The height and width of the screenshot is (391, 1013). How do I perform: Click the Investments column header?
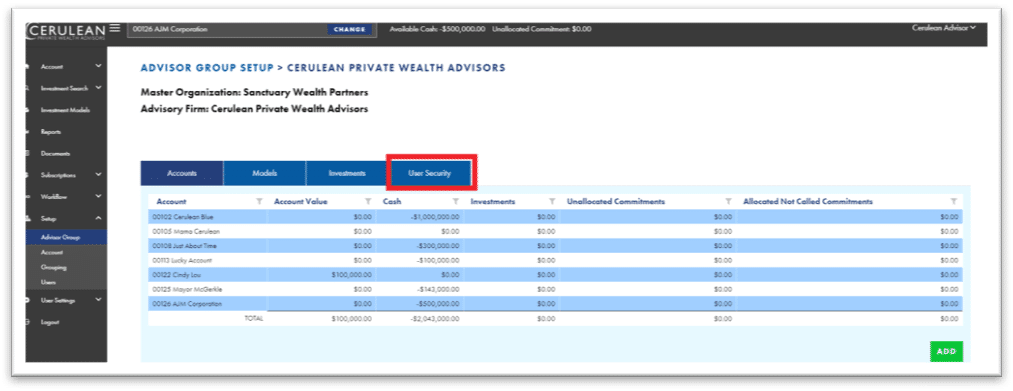pos(492,202)
